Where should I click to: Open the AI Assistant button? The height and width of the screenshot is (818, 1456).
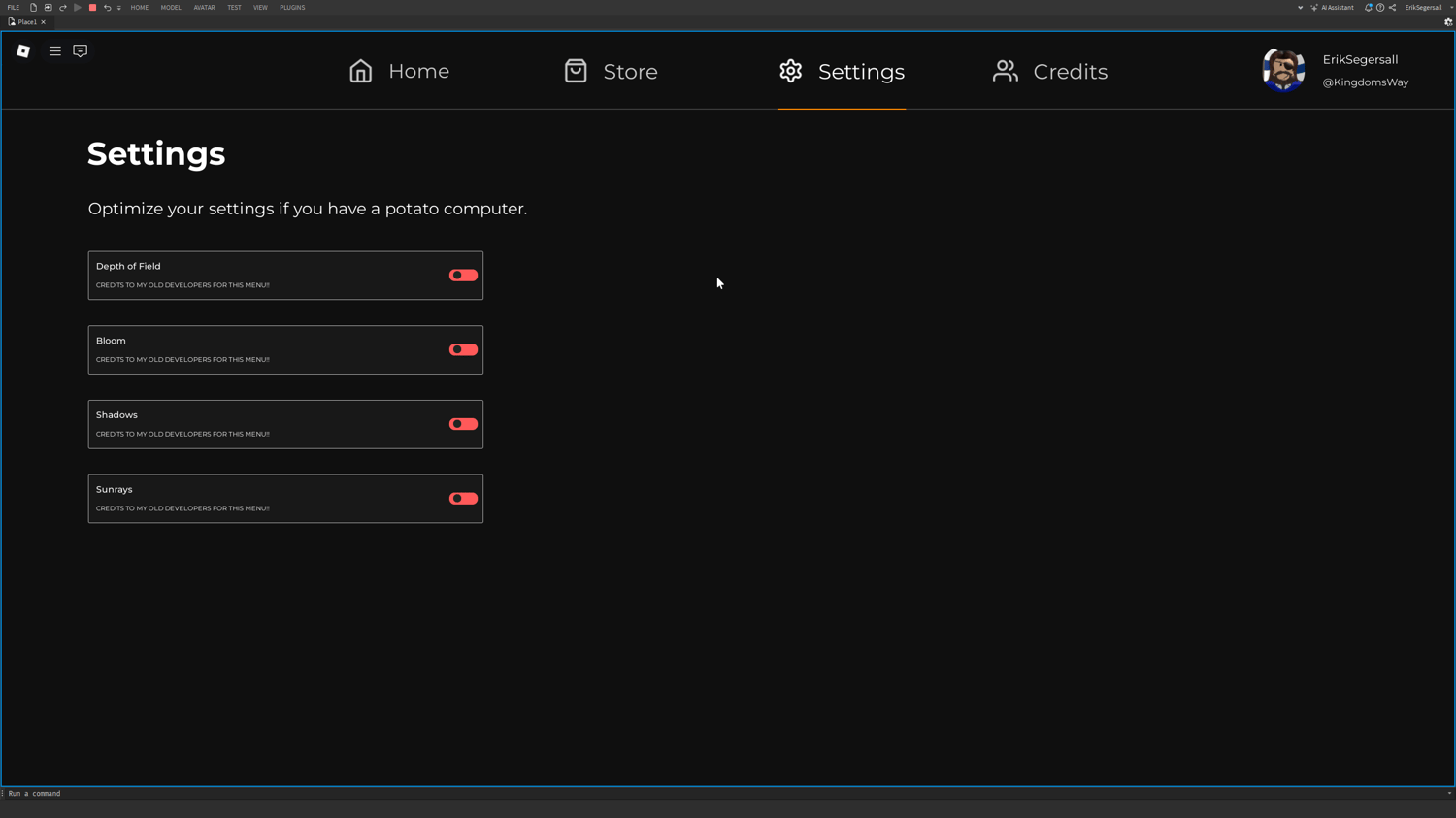pyautogui.click(x=1332, y=8)
